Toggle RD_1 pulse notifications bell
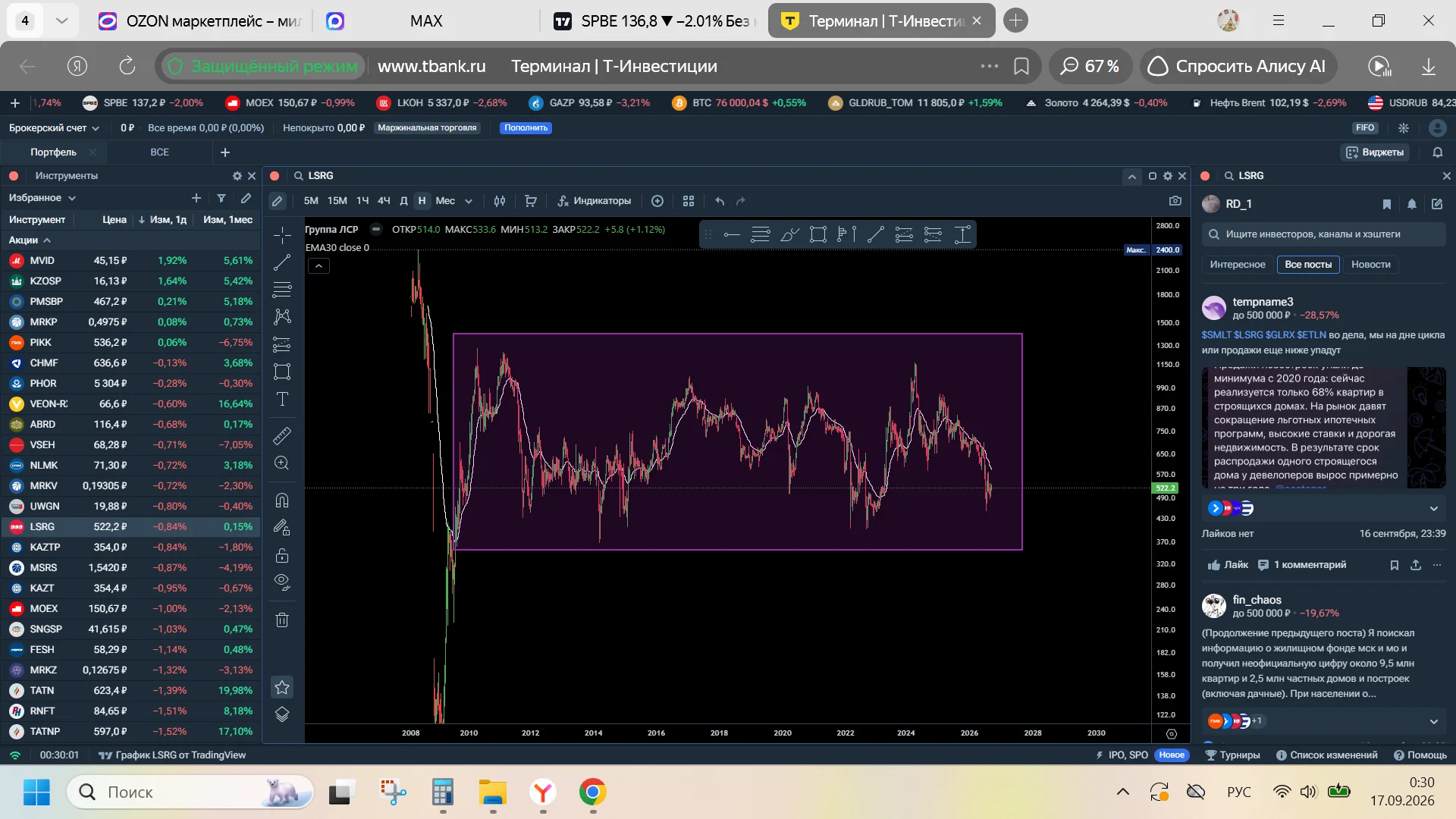This screenshot has width=1456, height=819. 1412,204
